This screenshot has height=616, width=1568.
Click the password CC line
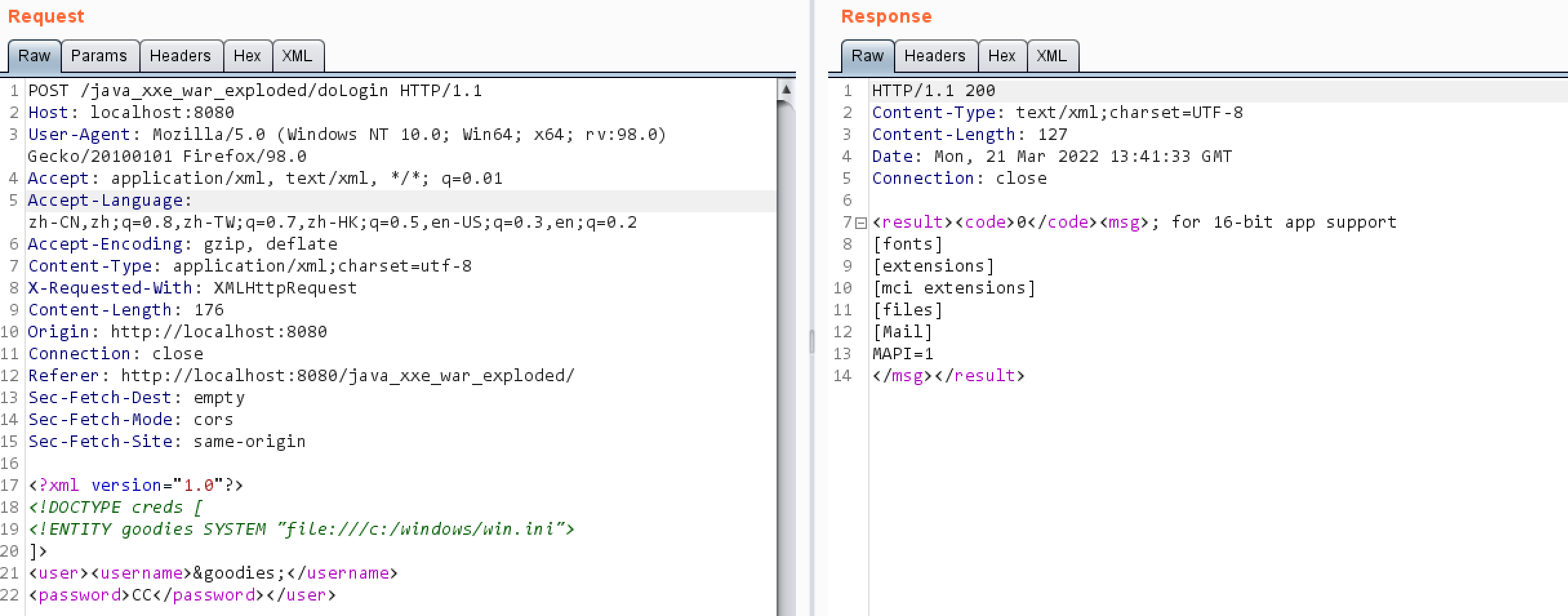pos(182,595)
